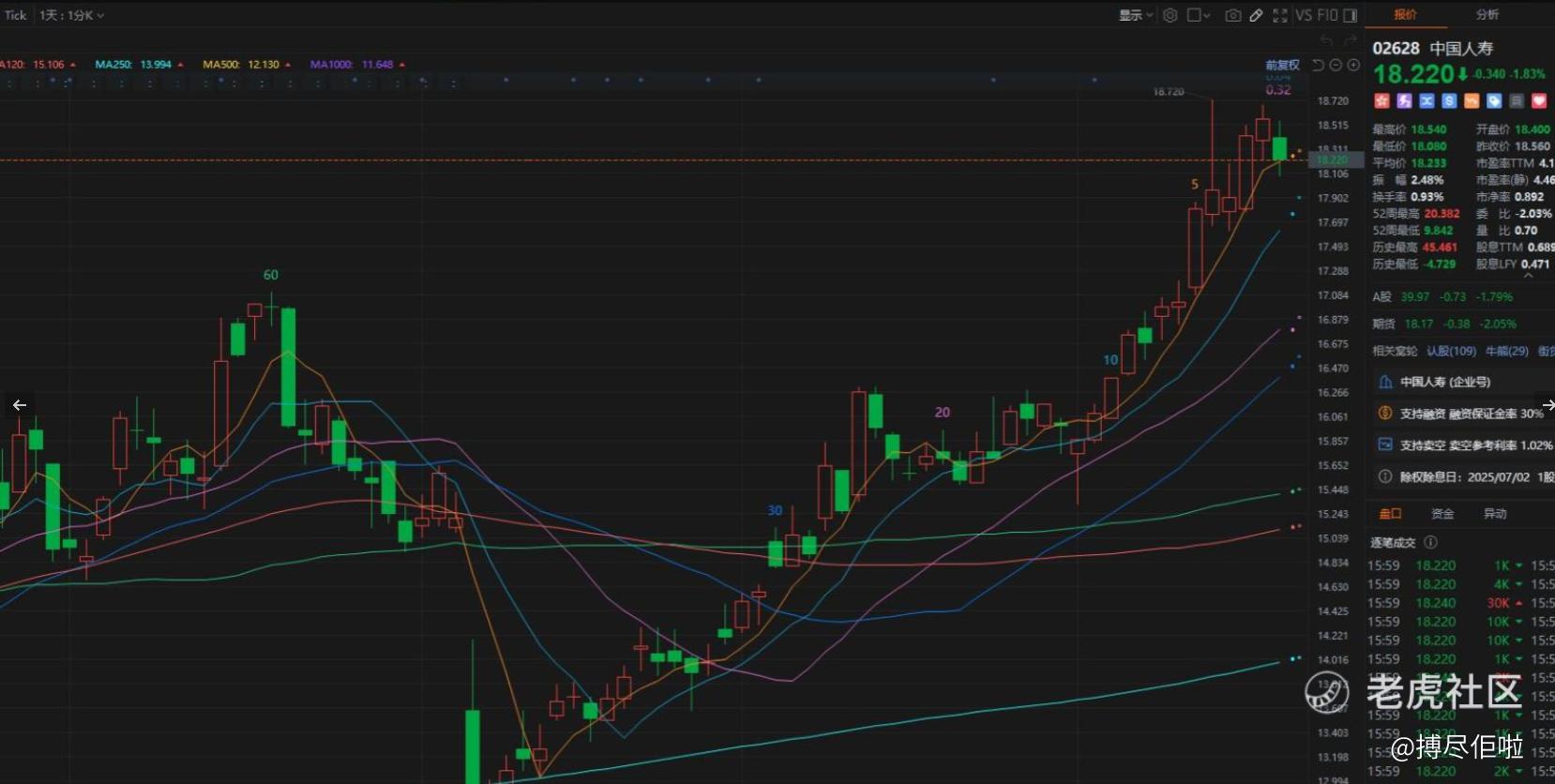Reset chart zoom with rotate-back icon
The height and width of the screenshot is (784, 1555).
1318,65
